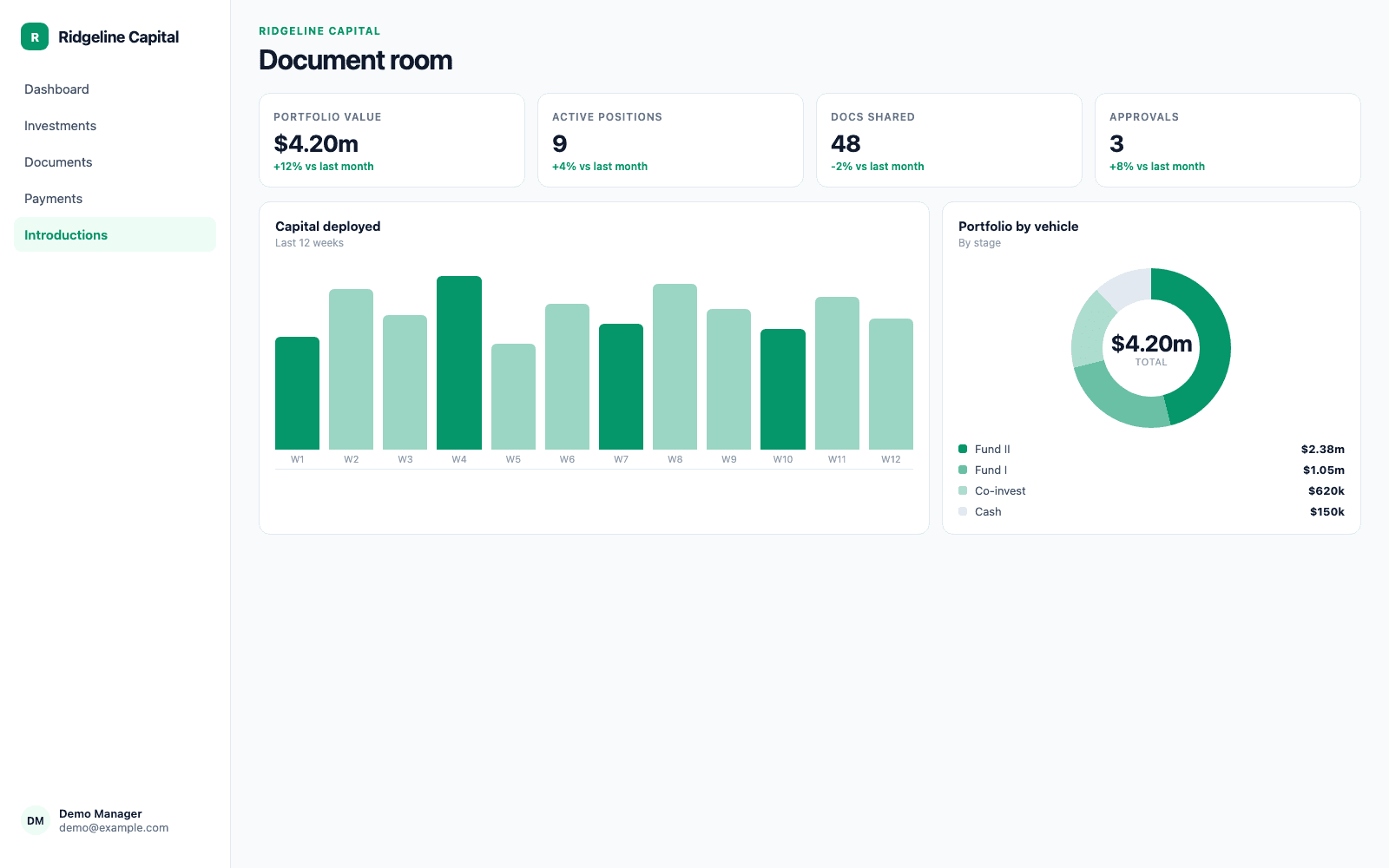Click the +12% vs last month text

tap(324, 167)
